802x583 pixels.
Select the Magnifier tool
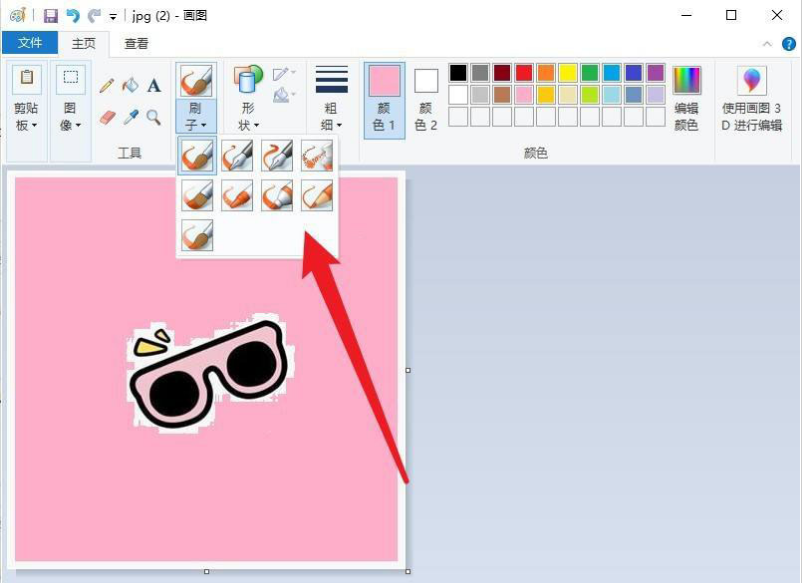coord(154,117)
